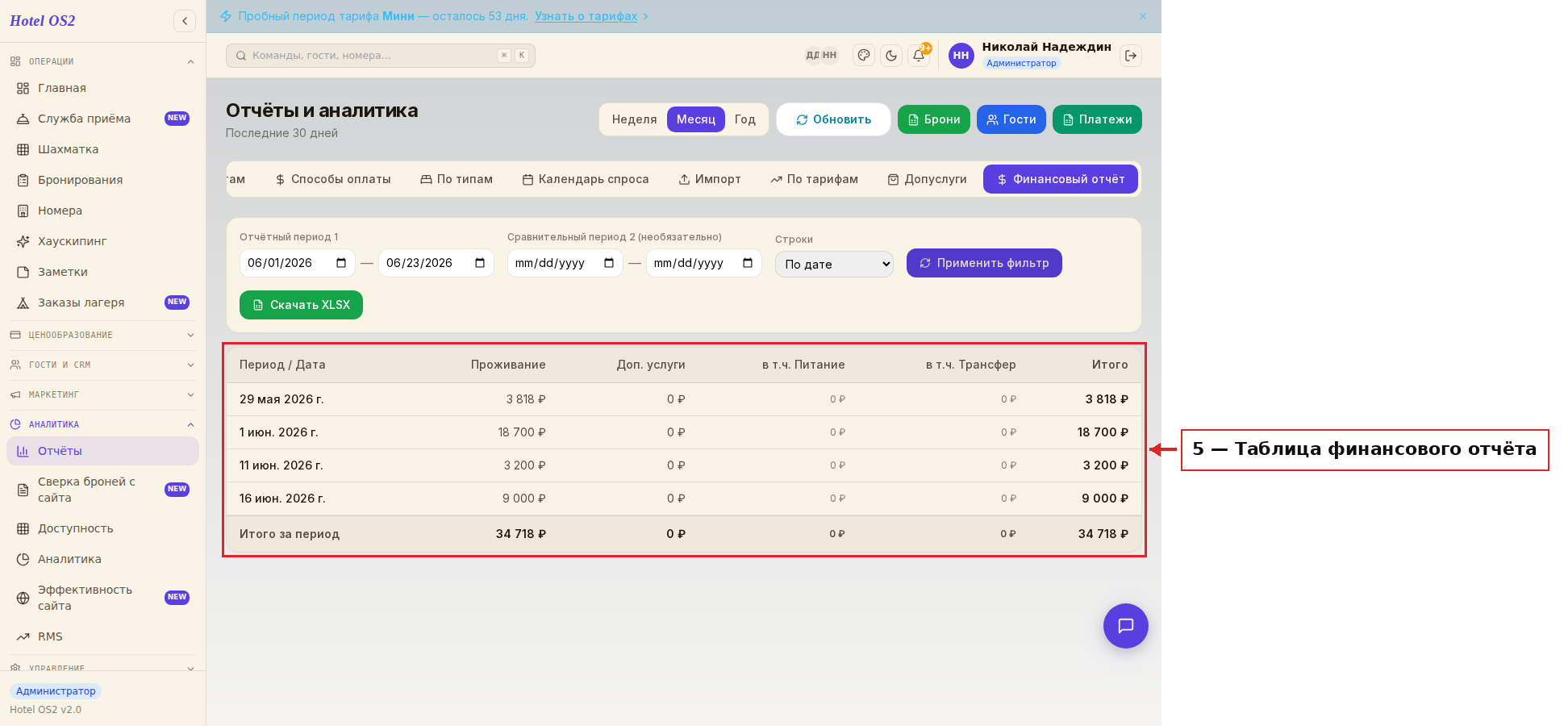Open the chat support bubble

tap(1126, 626)
